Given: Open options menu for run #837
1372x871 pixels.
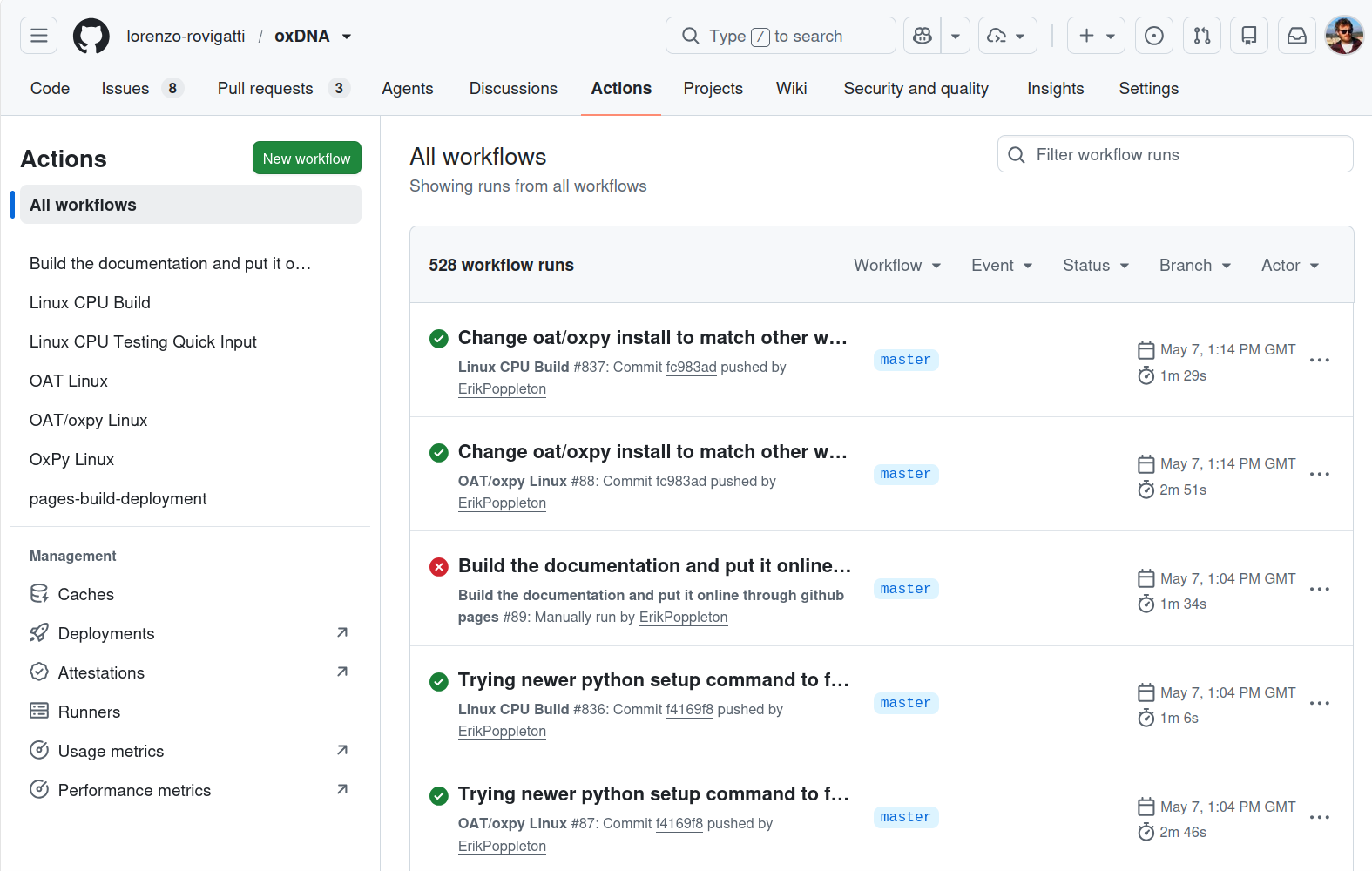Looking at the screenshot, I should pyautogui.click(x=1320, y=360).
